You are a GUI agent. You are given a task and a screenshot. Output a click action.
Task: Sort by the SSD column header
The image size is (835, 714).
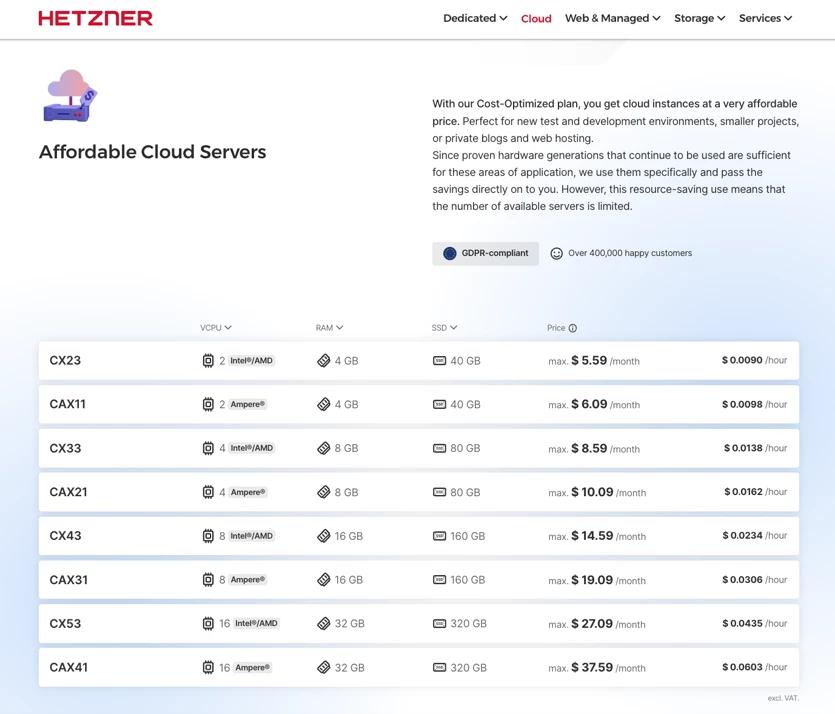(444, 327)
